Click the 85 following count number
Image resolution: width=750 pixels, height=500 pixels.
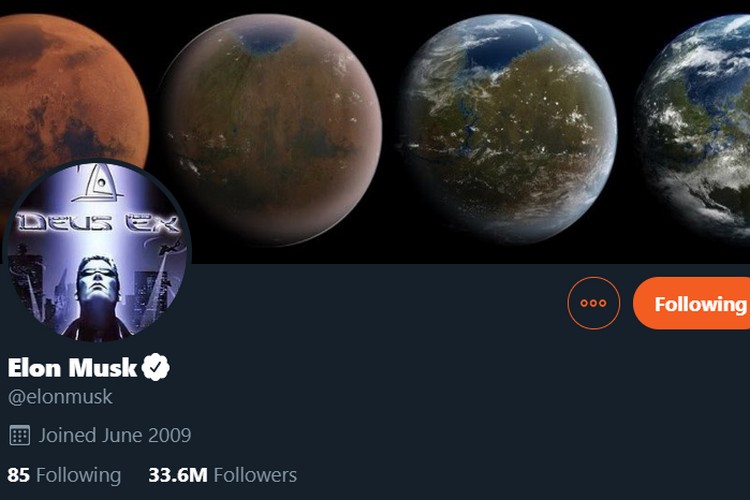(x=18, y=475)
